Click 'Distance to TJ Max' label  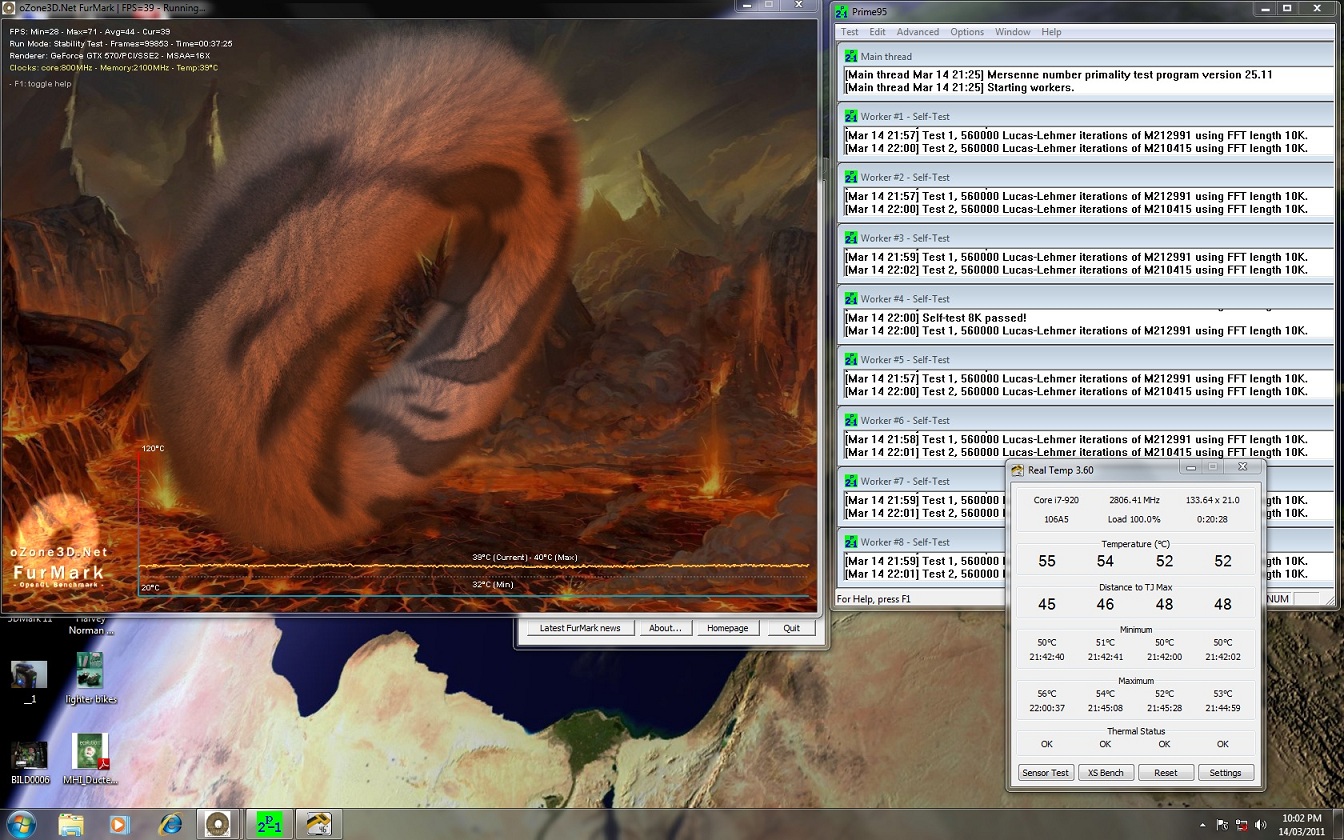click(x=1135, y=587)
